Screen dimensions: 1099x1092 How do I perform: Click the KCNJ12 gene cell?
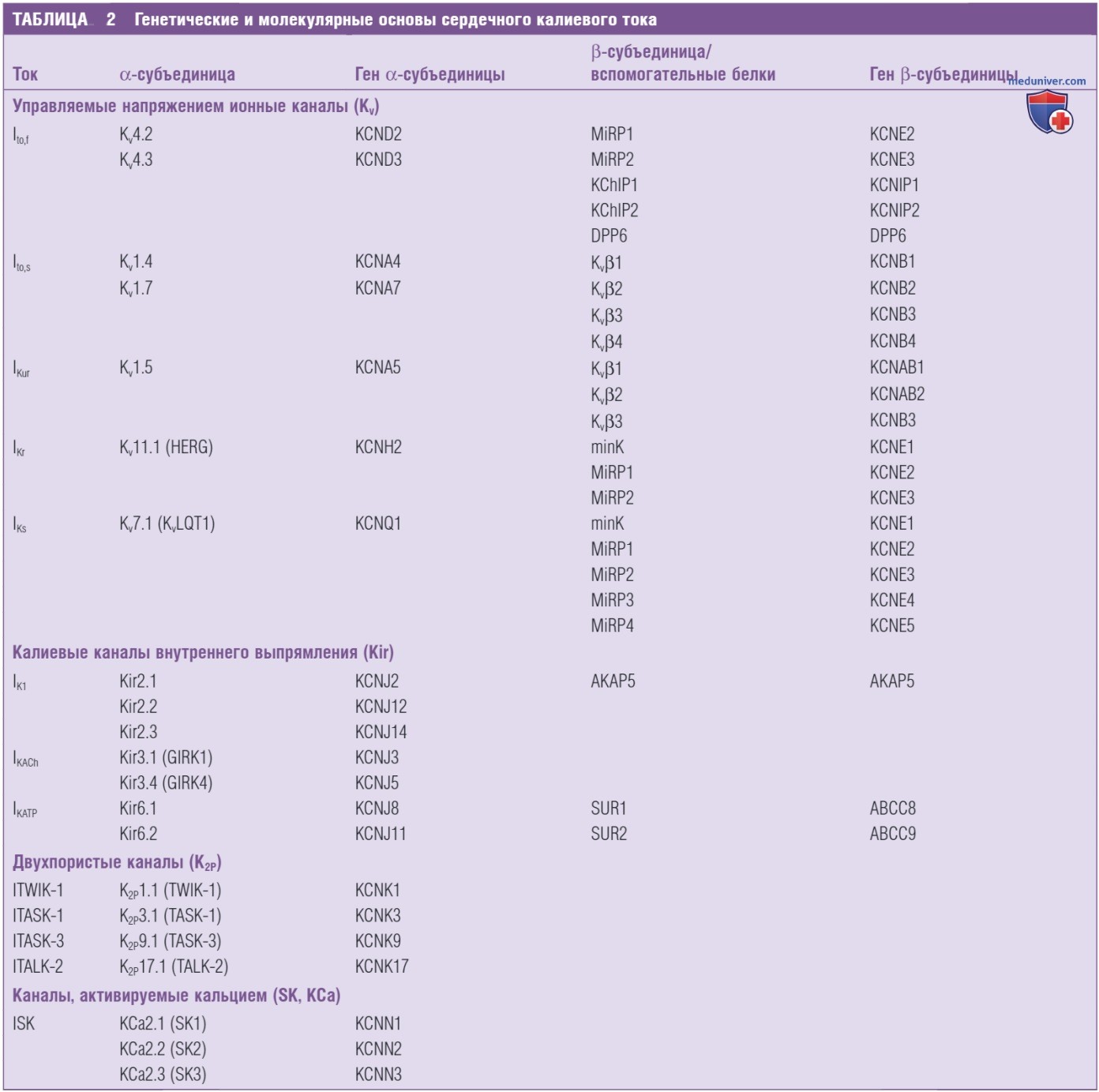pos(381,706)
